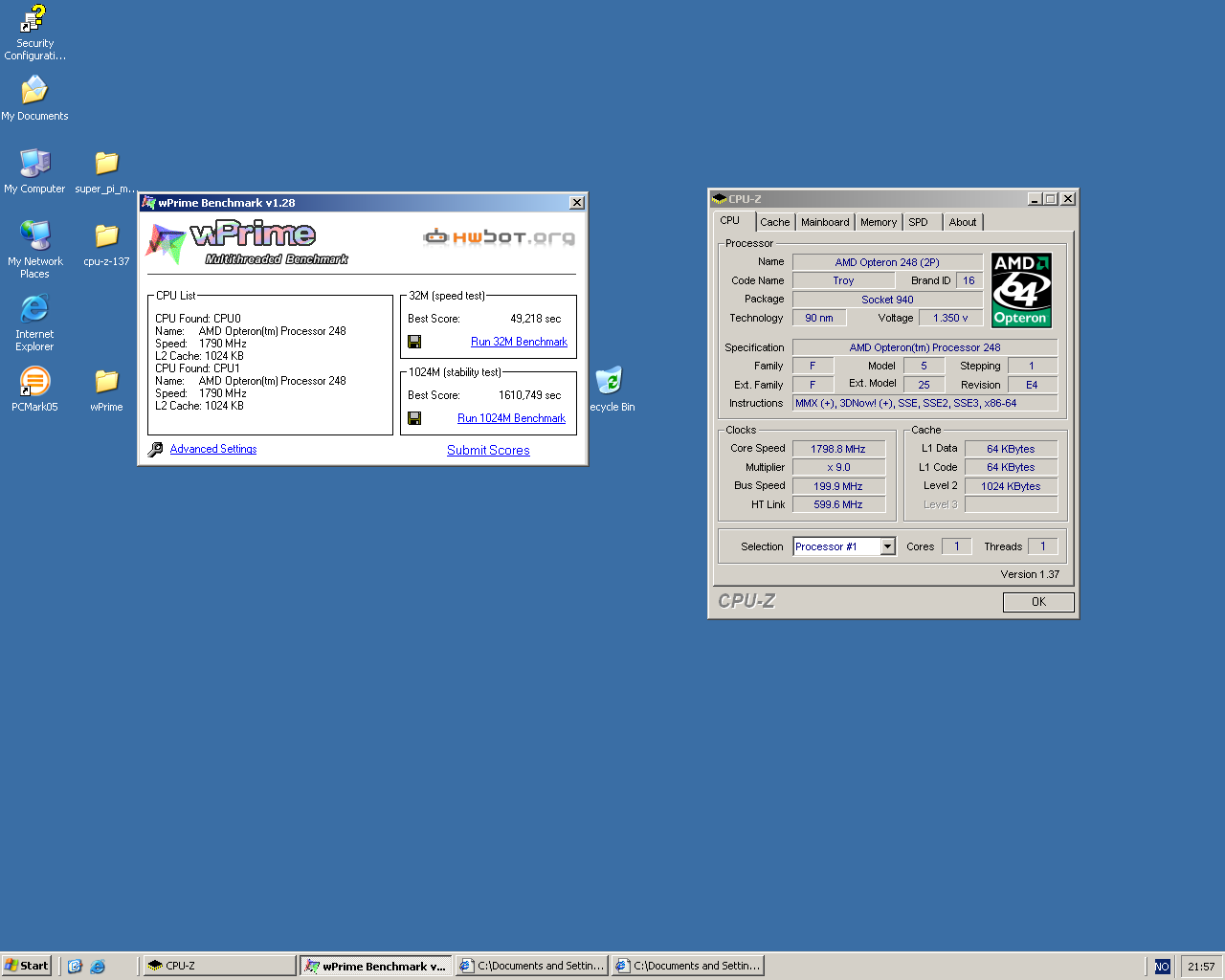
Task: Open wPrime folder on desktop
Action: tap(106, 390)
